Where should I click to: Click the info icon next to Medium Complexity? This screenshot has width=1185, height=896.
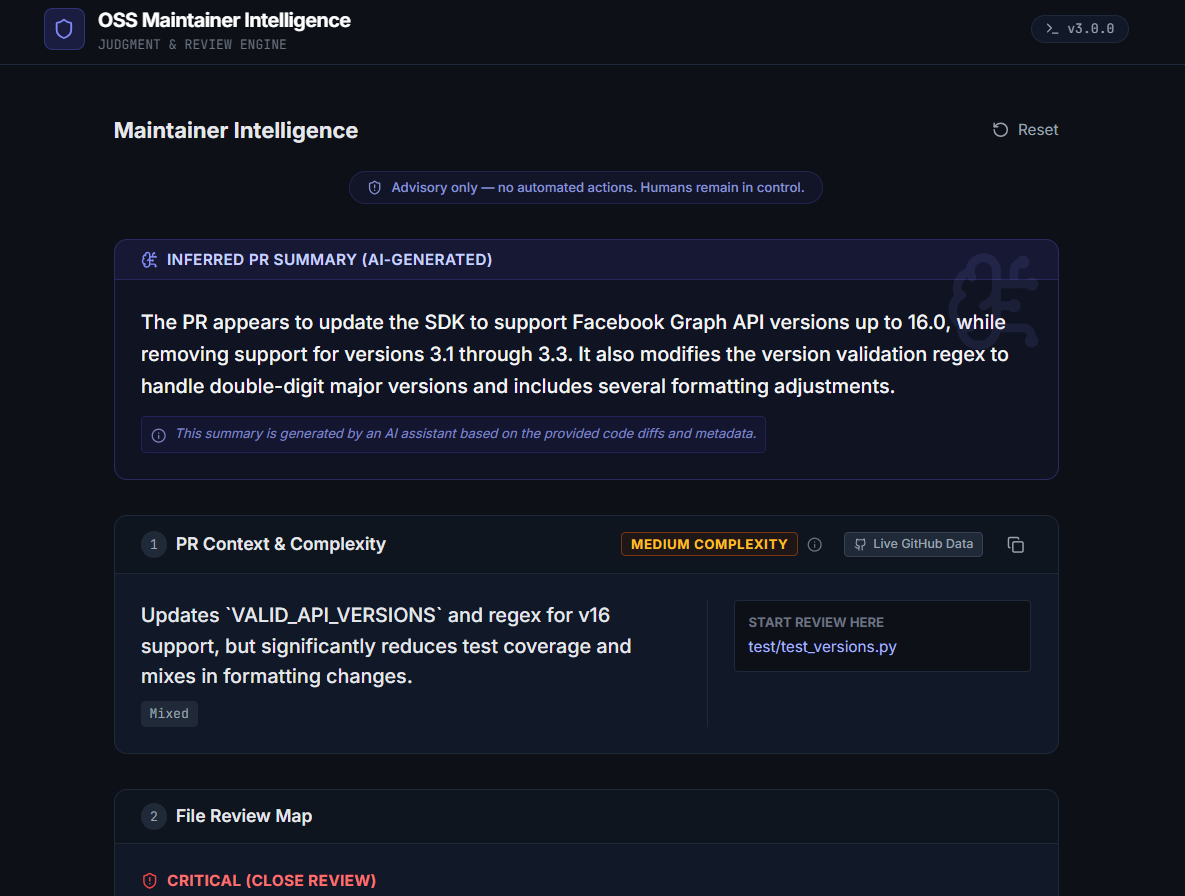(x=814, y=545)
